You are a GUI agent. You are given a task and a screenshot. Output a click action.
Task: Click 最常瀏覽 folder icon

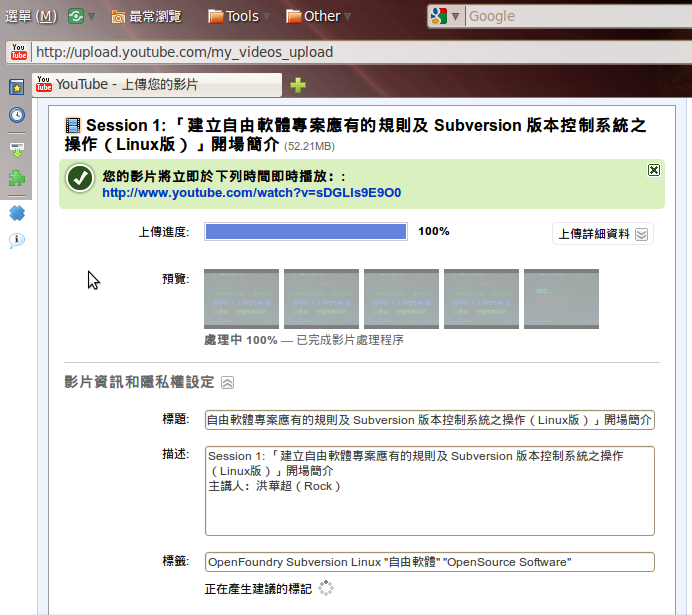click(118, 17)
